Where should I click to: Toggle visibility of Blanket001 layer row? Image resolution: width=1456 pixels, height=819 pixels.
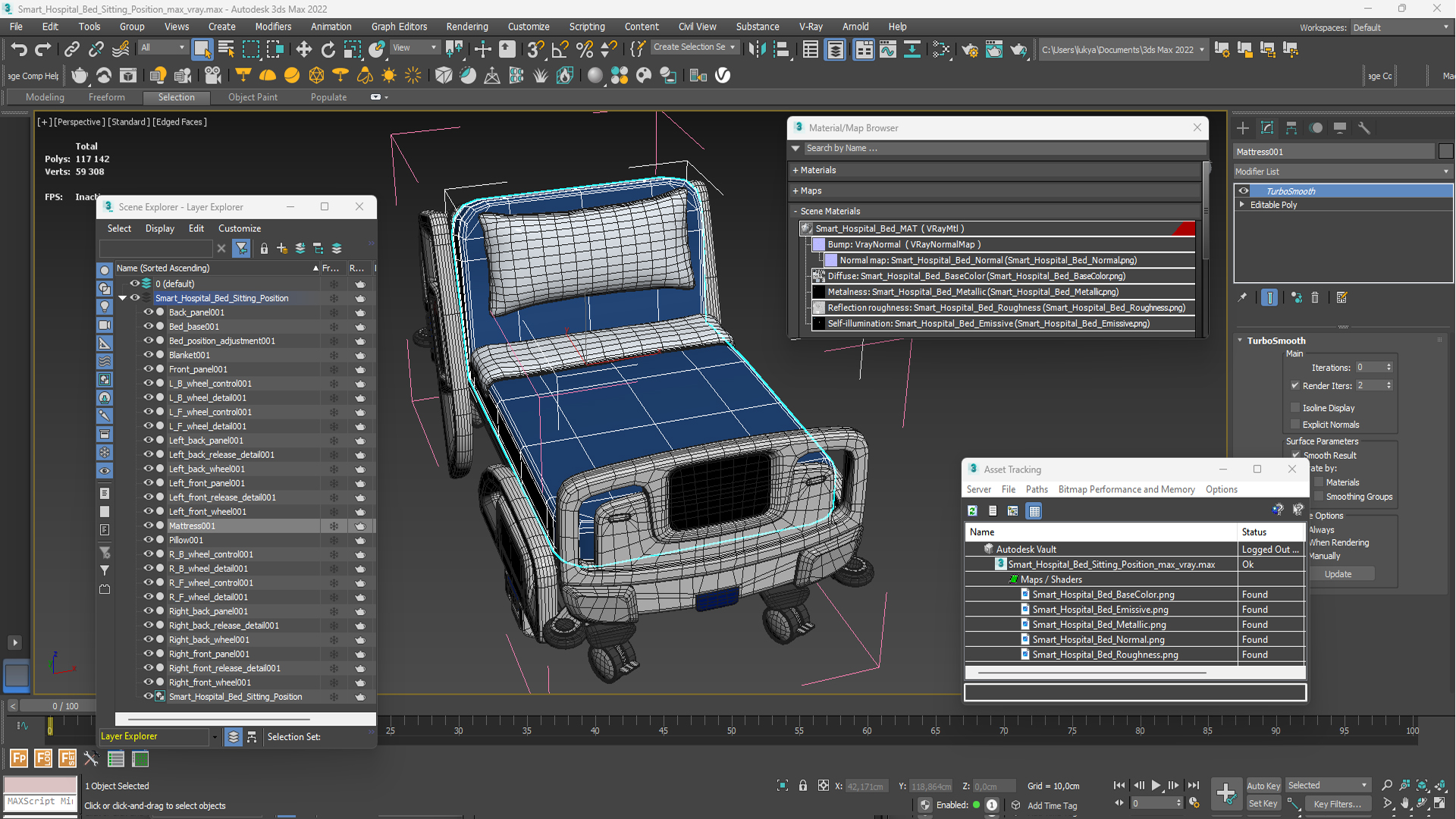[149, 354]
